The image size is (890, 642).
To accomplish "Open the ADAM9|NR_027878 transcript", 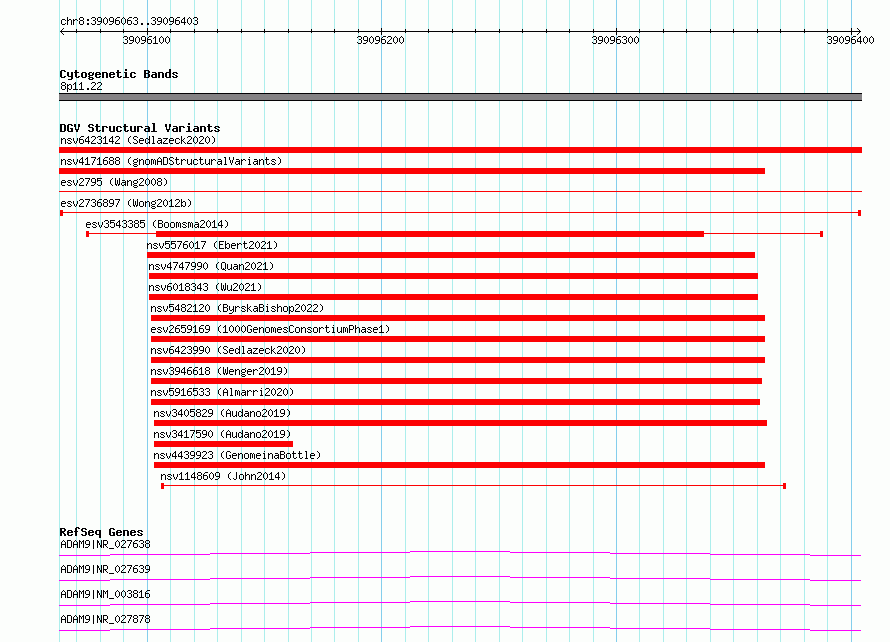I will (105, 619).
